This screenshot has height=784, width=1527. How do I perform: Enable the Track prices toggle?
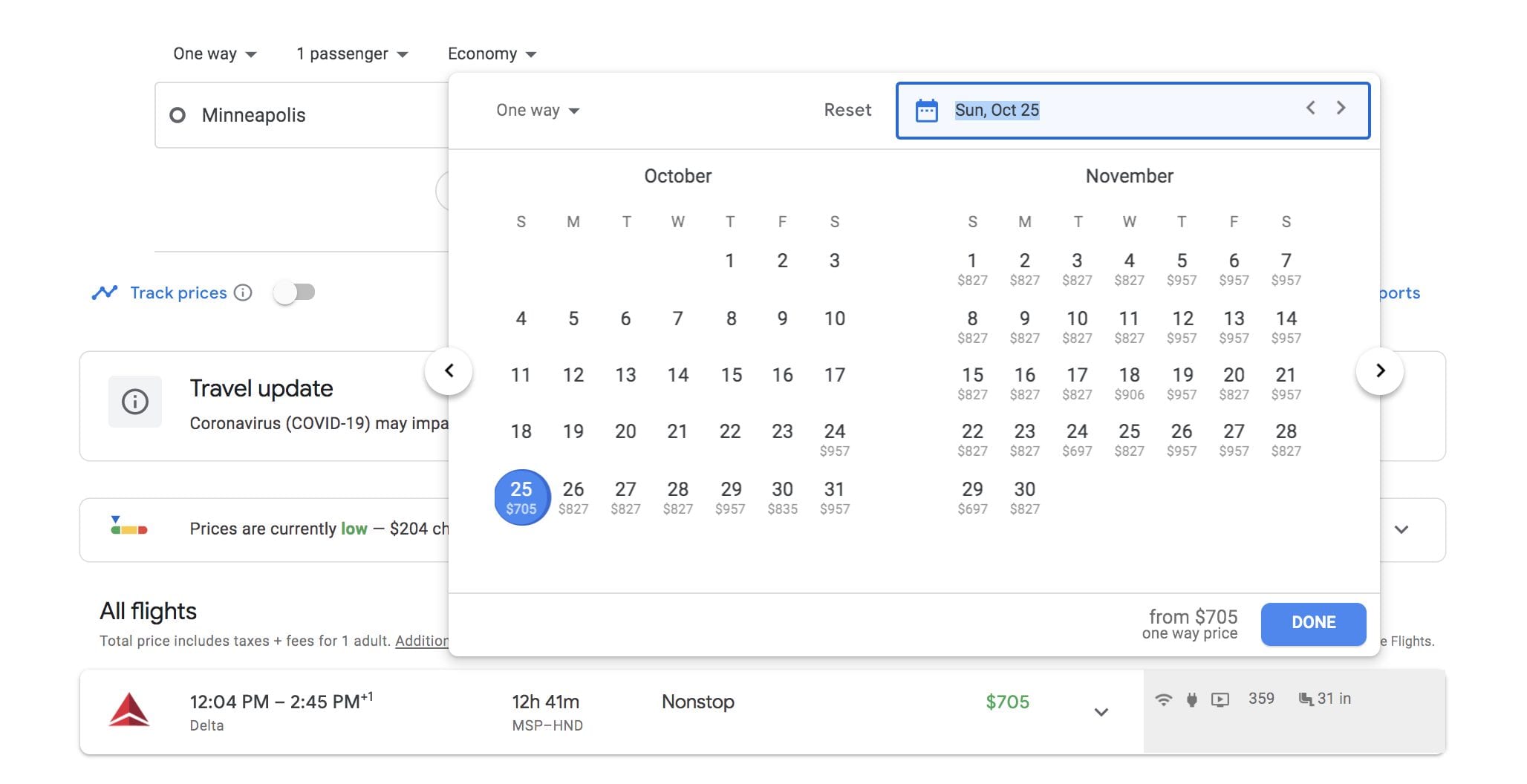point(295,293)
